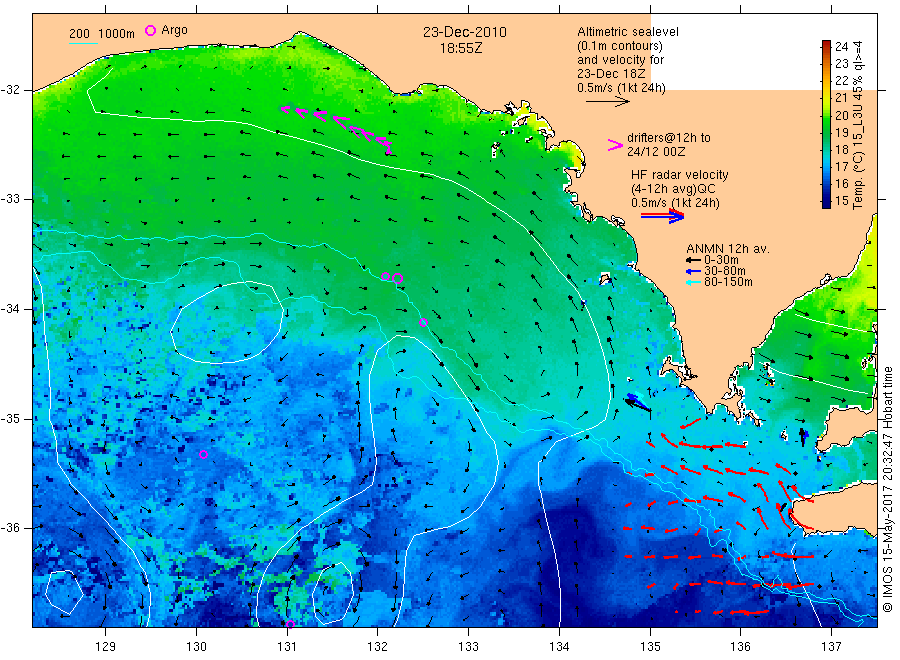Click the 'drifters@12h to' legend text
Viewport: 900px width, 660px height.
(x=669, y=138)
